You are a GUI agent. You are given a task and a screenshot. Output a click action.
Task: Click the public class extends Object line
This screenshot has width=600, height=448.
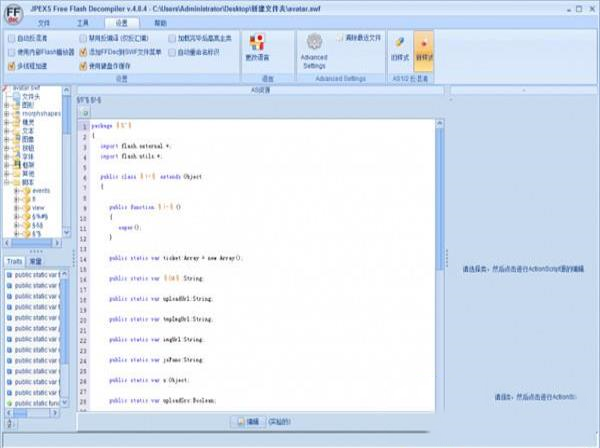click(151, 176)
